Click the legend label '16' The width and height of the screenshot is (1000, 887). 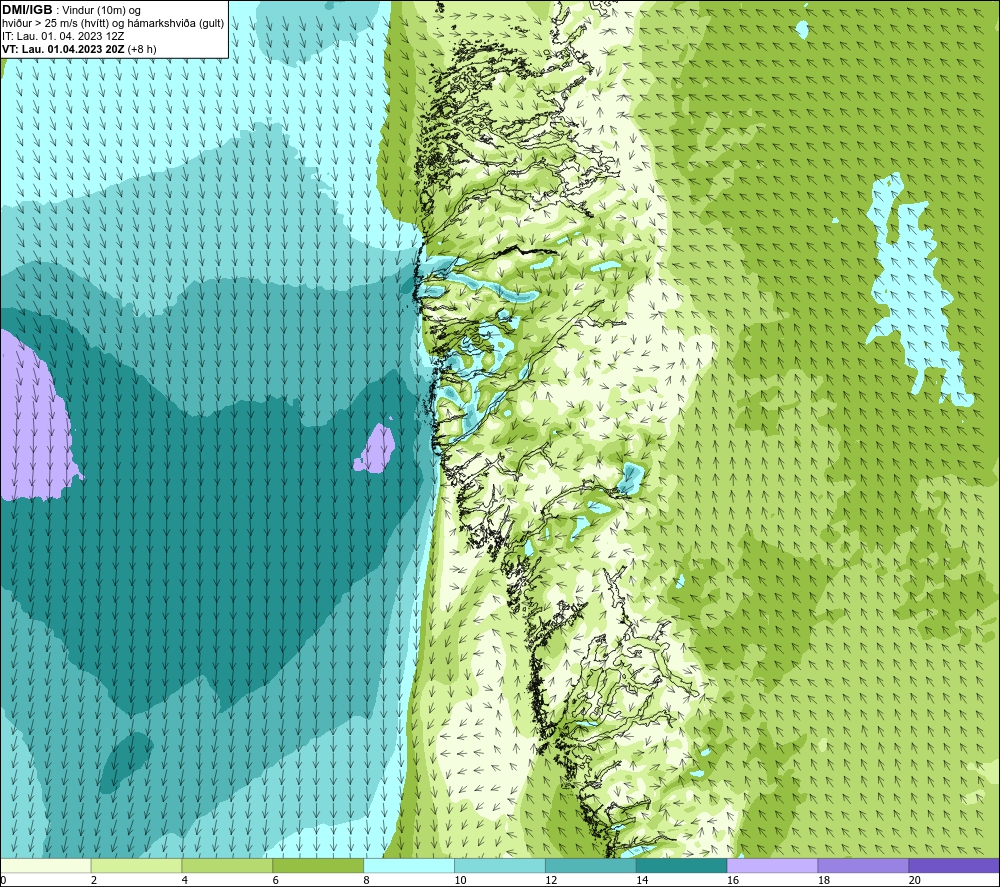733,880
